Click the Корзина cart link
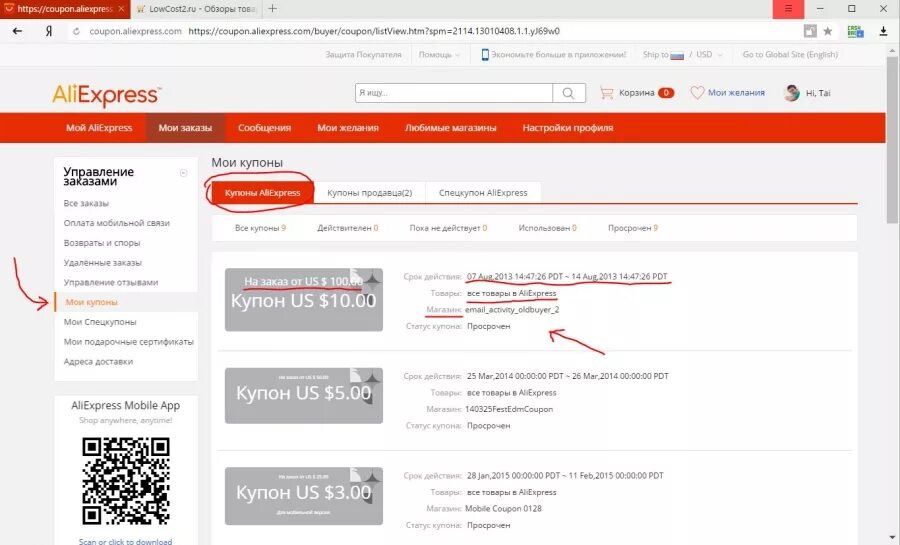The height and width of the screenshot is (545, 900). click(637, 92)
